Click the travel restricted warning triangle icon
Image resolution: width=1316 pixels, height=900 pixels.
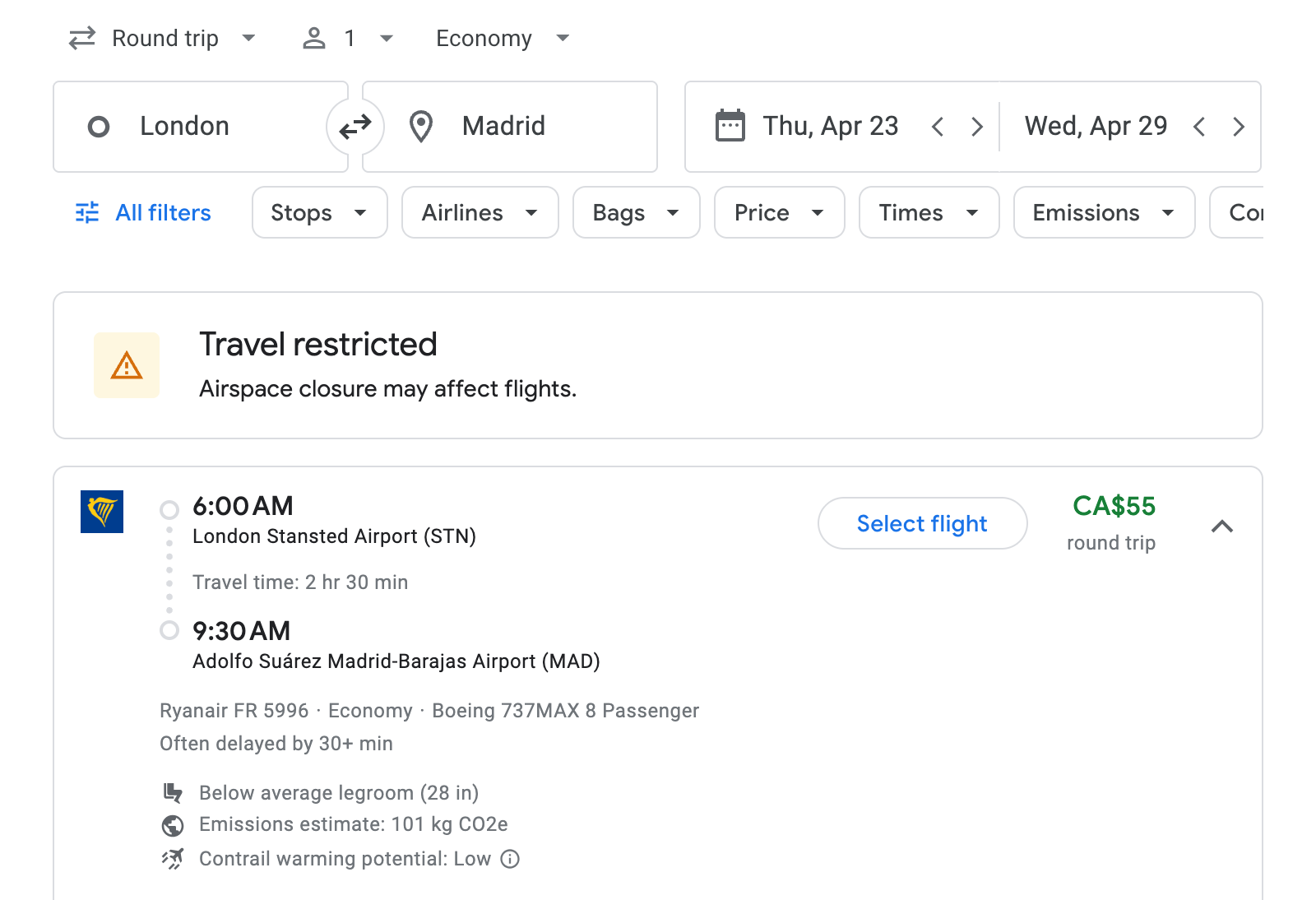[x=126, y=365]
